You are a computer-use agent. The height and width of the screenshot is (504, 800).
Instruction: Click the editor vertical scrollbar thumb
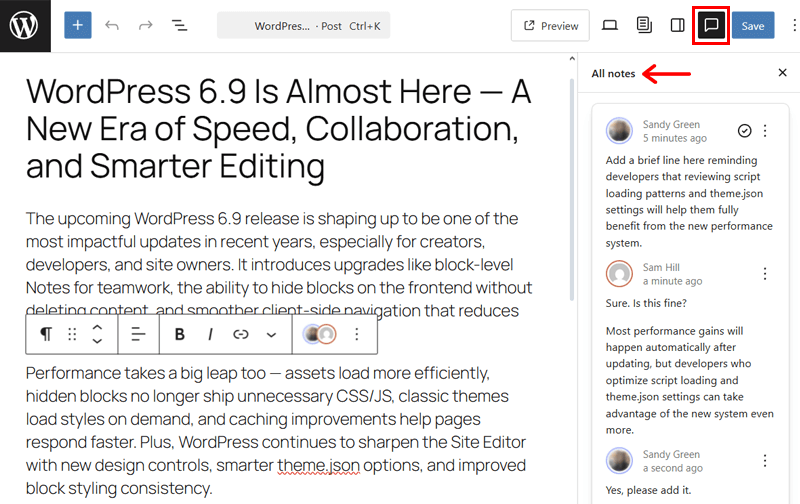tap(572, 189)
